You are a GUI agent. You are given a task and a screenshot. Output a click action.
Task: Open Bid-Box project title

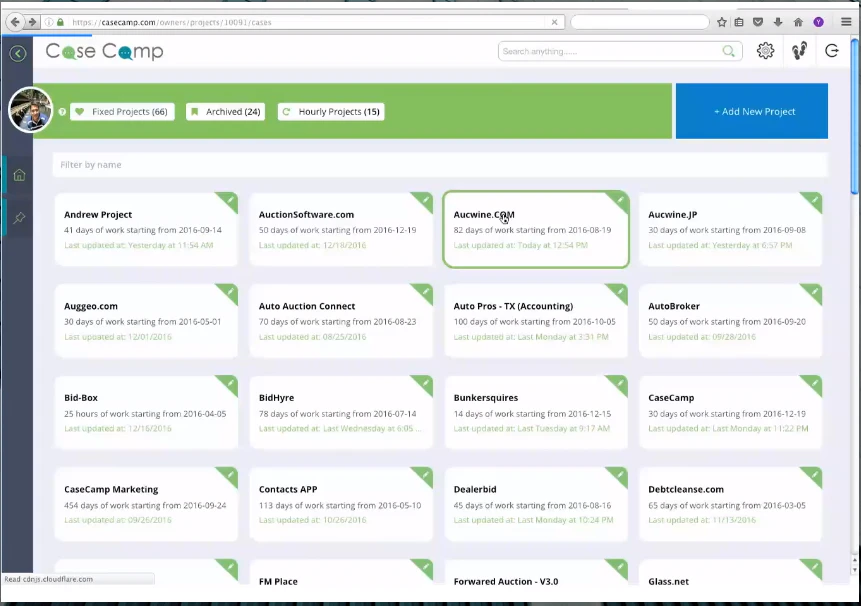[x=81, y=398]
